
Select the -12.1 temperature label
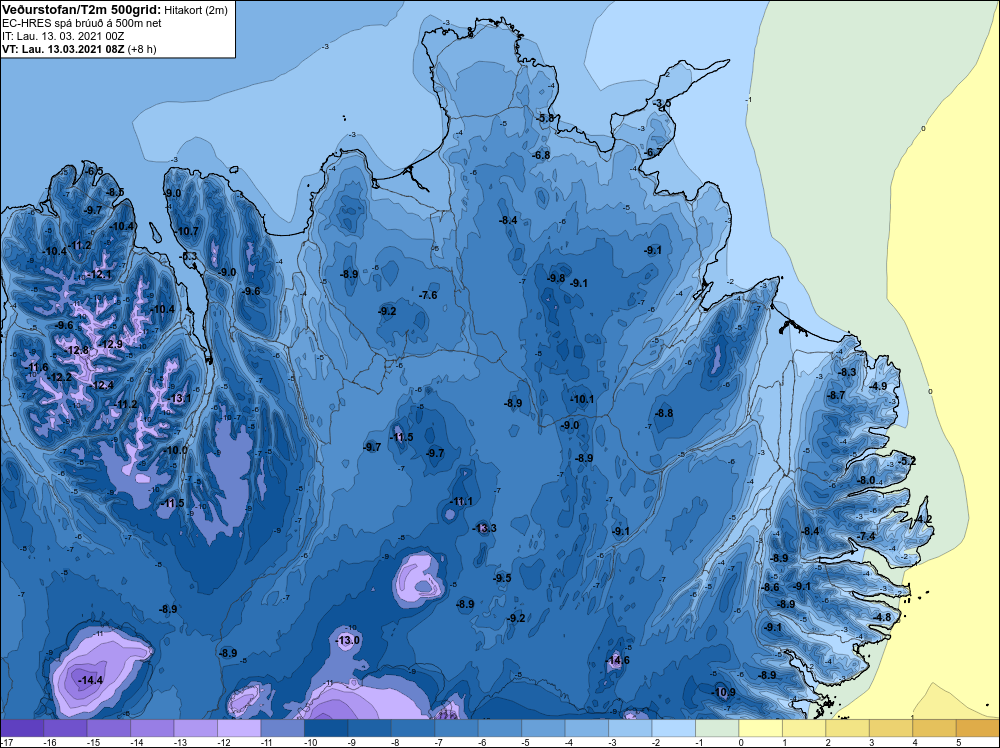(99, 274)
